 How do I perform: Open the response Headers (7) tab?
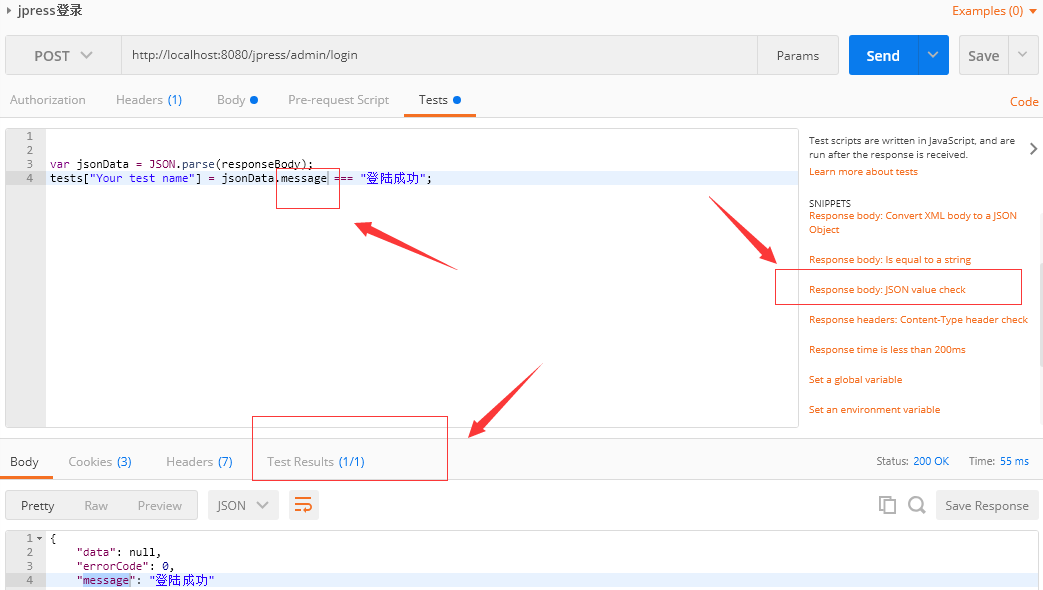199,462
